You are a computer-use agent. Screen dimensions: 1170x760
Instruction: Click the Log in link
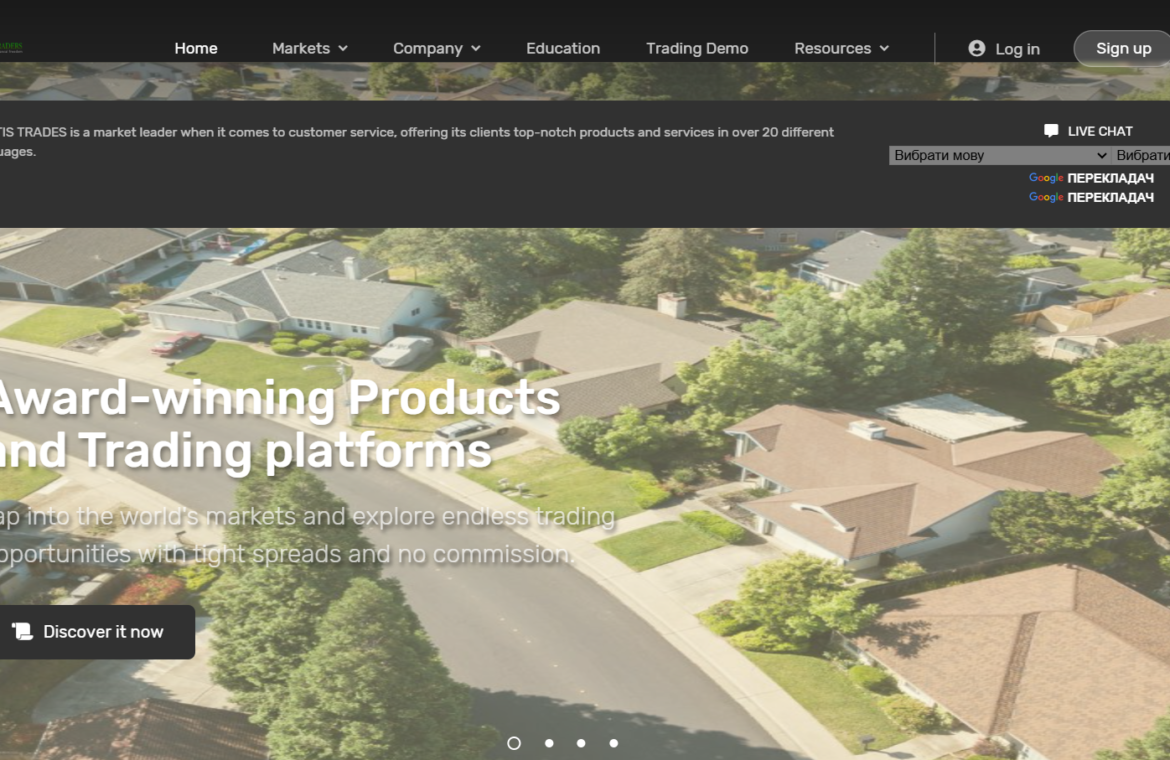(x=1017, y=49)
